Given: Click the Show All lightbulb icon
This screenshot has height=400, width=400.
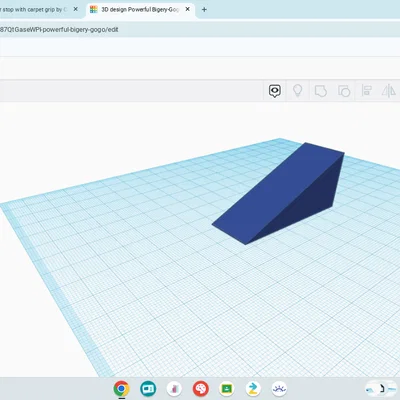Looking at the screenshot, I should click(x=297, y=90).
